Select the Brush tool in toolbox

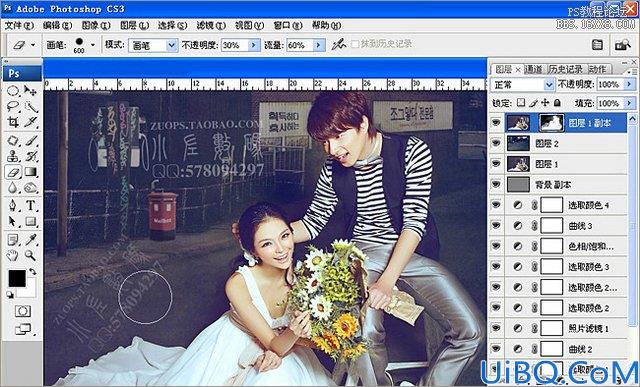[31, 141]
